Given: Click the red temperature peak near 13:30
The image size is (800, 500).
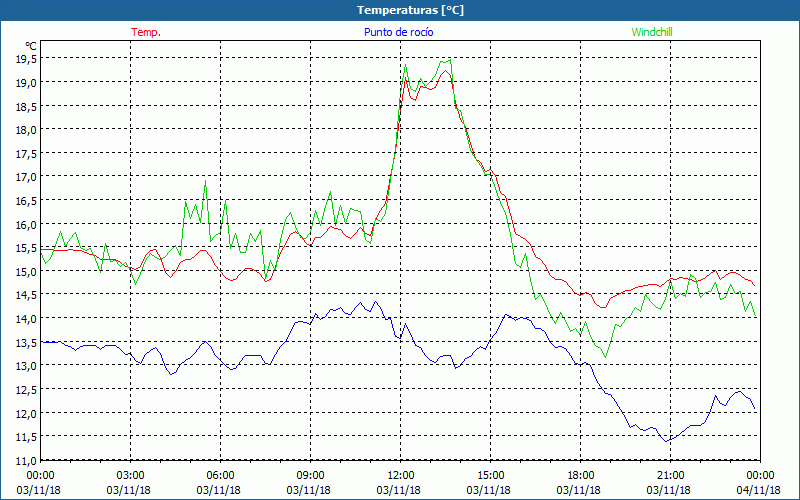Looking at the screenshot, I should (446, 71).
